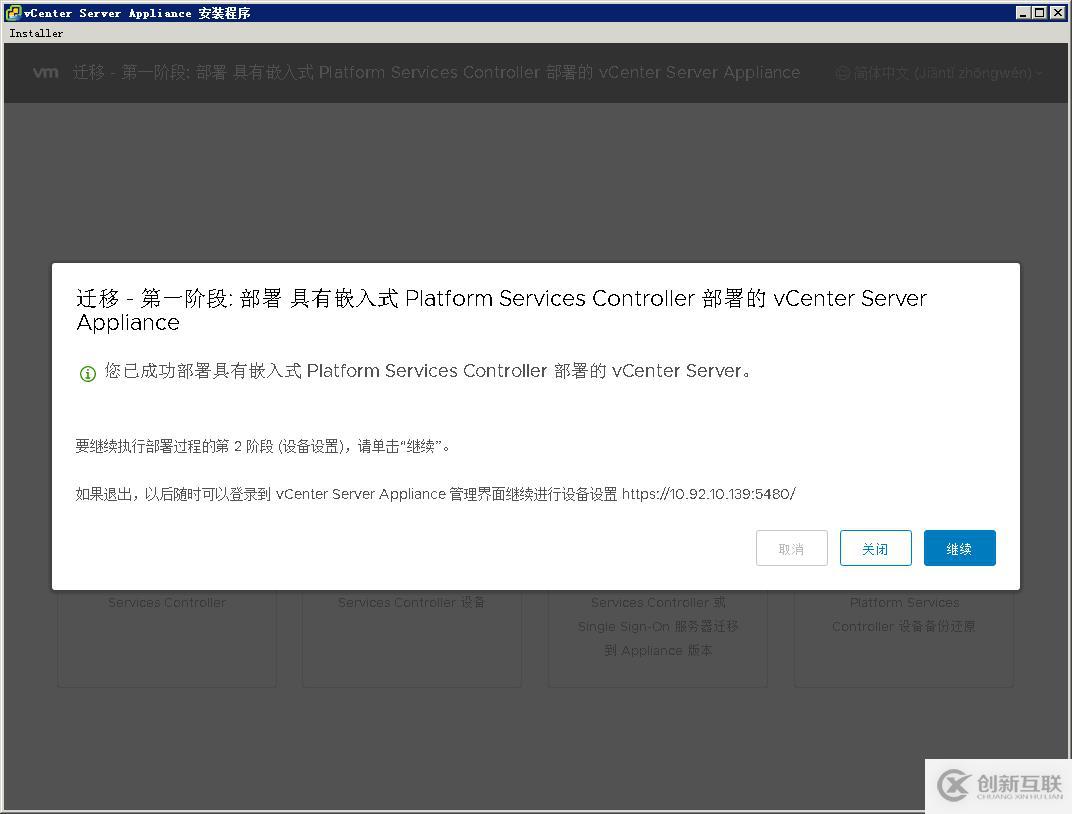The width and height of the screenshot is (1072, 814).
Task: Click the 继续 (Continue) button
Action: 959,548
